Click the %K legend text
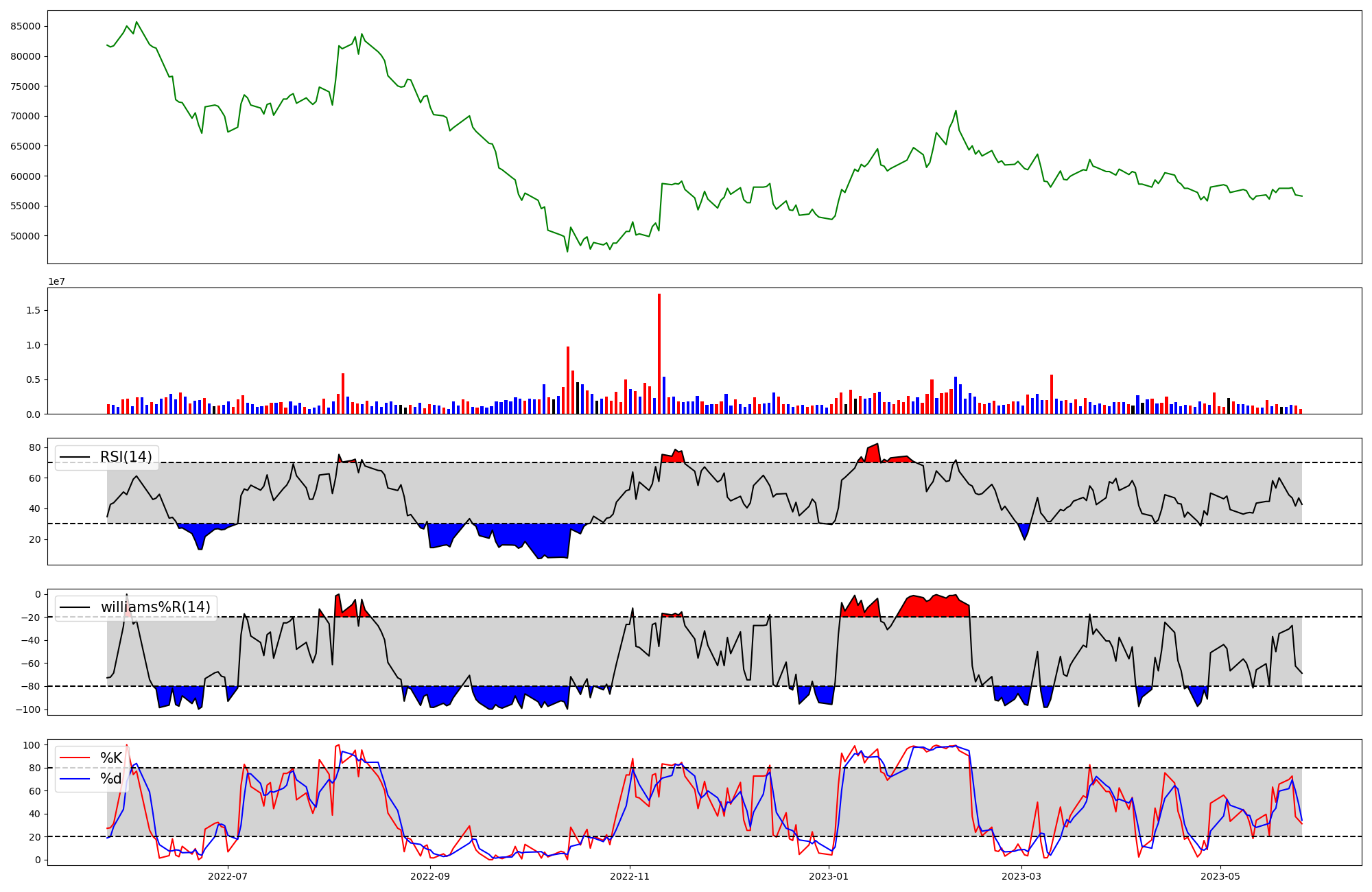The width and height of the screenshot is (1372, 892). tap(111, 758)
